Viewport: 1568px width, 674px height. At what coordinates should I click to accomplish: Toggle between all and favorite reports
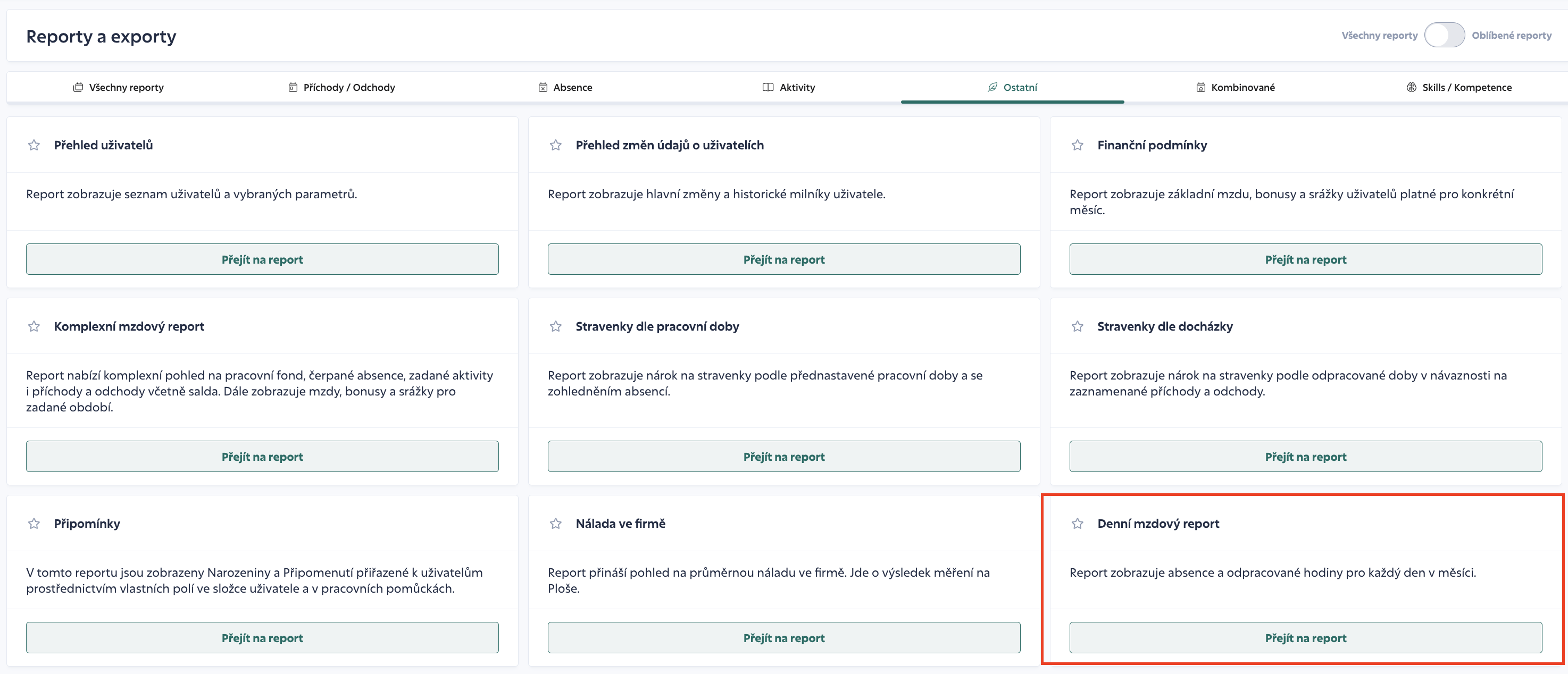[1445, 35]
